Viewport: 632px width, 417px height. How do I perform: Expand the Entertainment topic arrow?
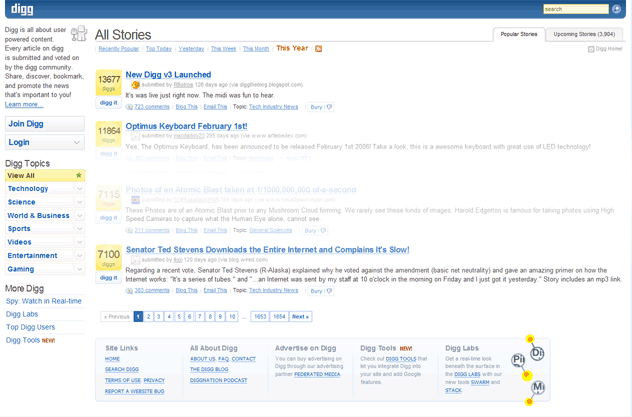[79, 256]
